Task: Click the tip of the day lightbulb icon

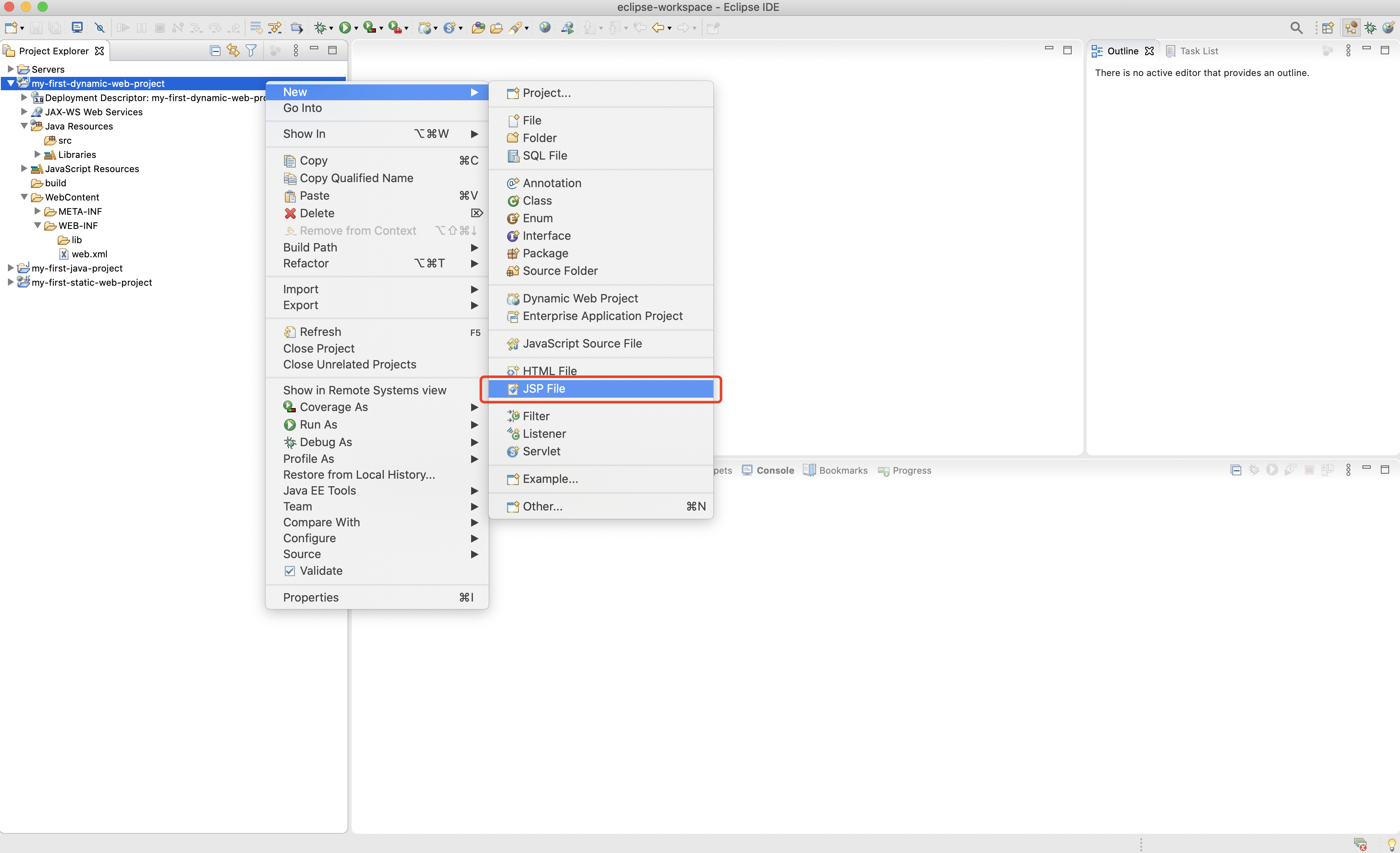Action: (x=1392, y=844)
